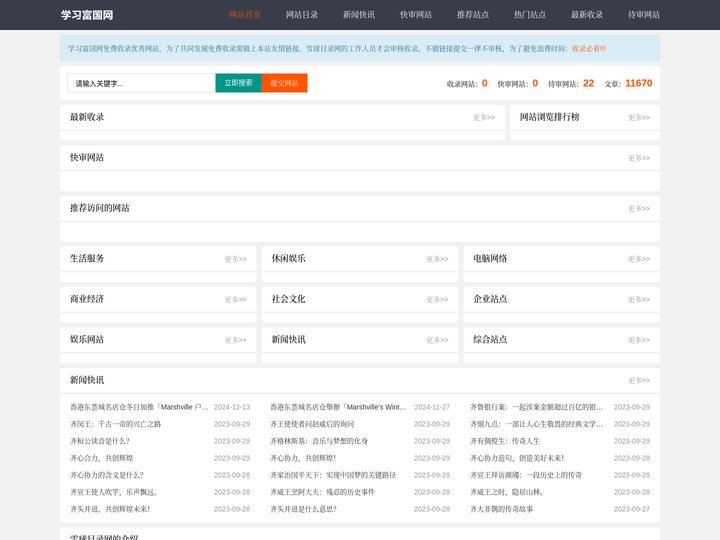Open article 齐宣王使人吹竽，乐声飘远。

(x=114, y=492)
